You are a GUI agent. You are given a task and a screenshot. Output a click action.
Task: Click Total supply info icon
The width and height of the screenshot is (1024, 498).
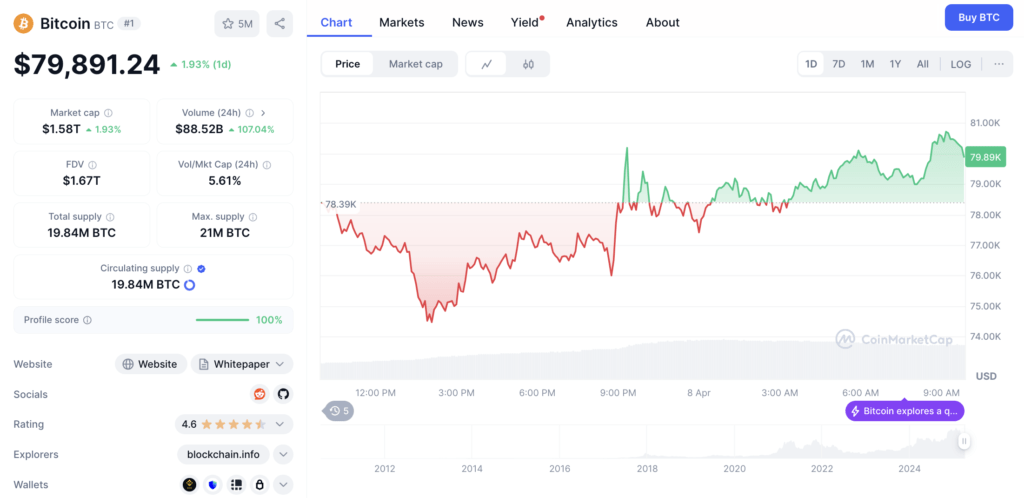coord(110,217)
